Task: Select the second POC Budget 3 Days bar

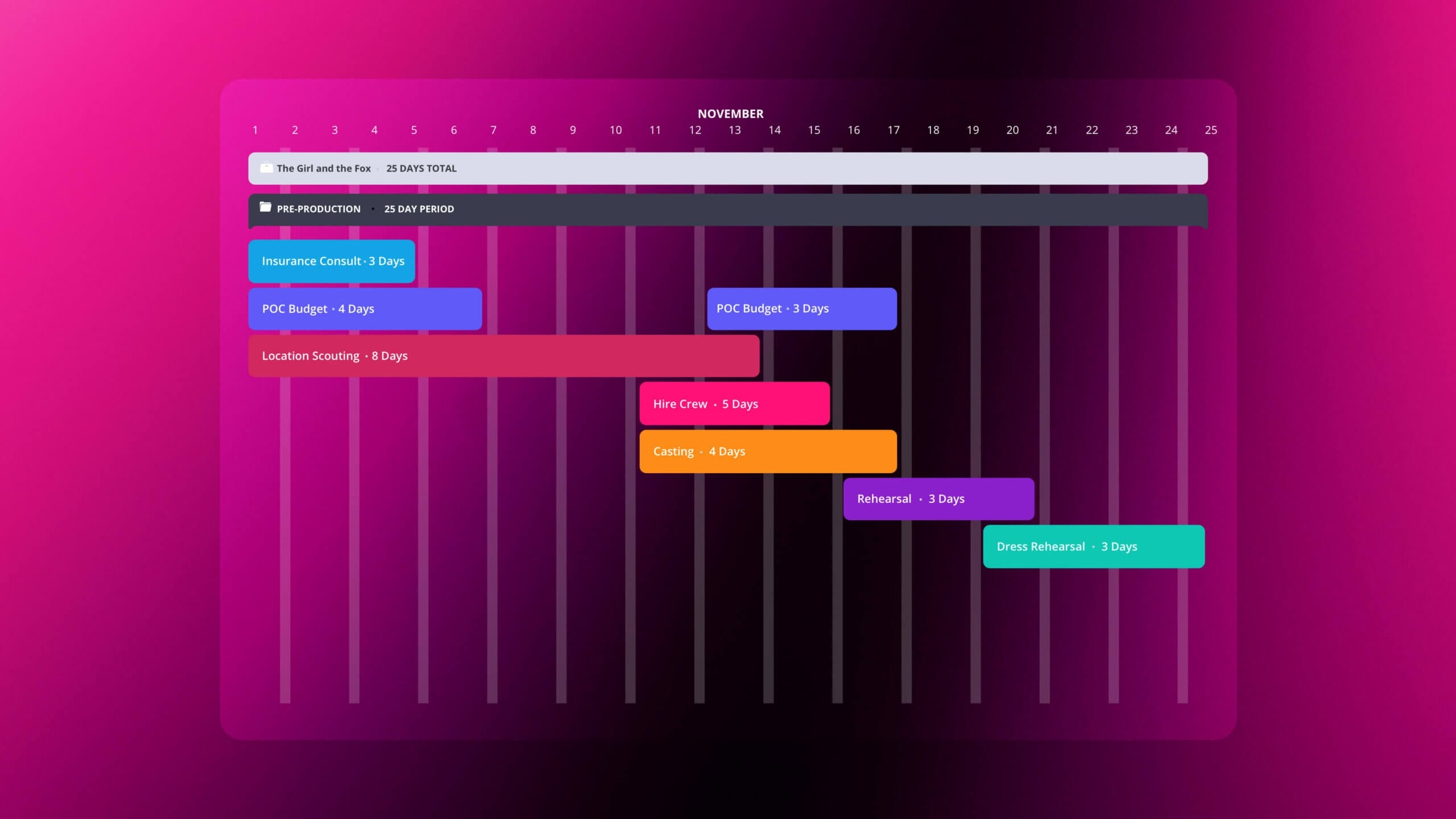Action: [801, 309]
